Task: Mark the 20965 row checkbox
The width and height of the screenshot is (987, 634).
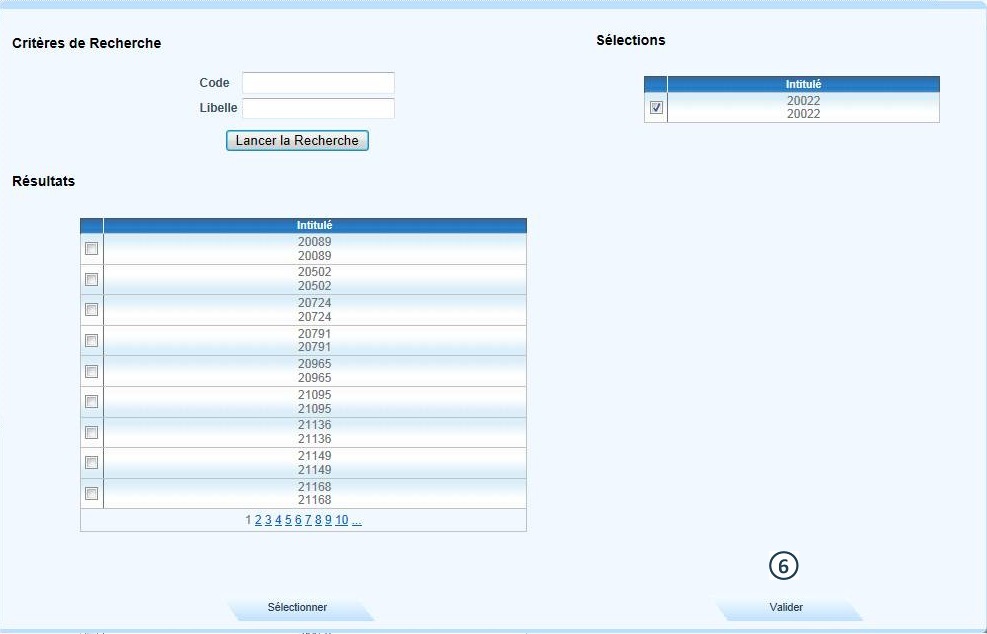Action: point(92,371)
